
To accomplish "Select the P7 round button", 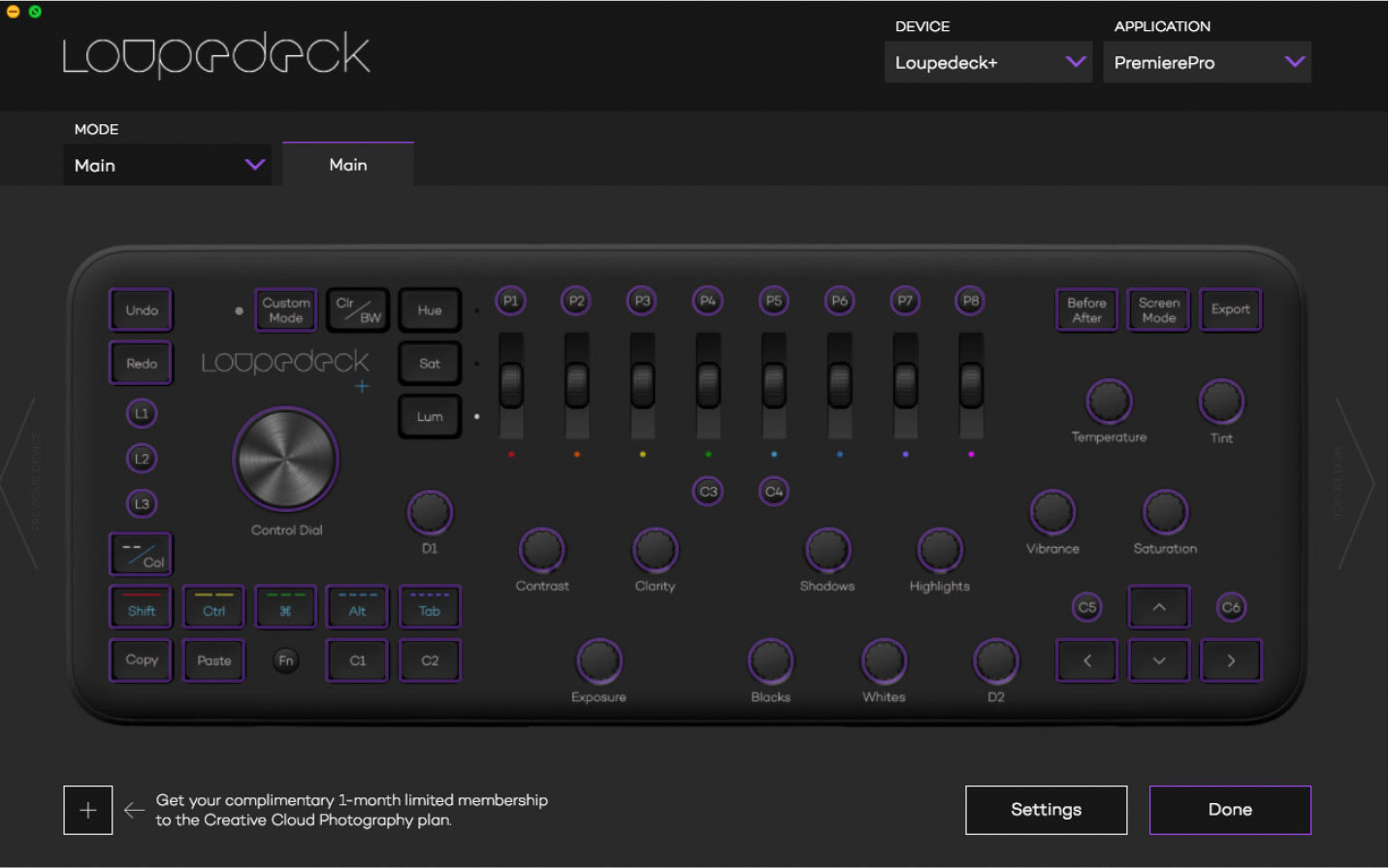I will [x=905, y=301].
